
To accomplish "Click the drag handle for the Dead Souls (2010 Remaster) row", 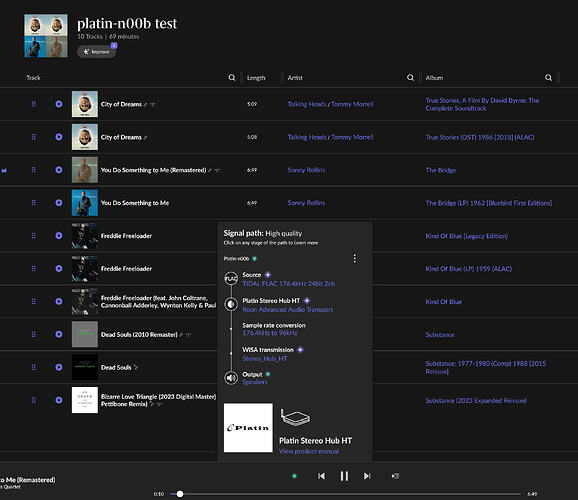I will coord(34,334).
